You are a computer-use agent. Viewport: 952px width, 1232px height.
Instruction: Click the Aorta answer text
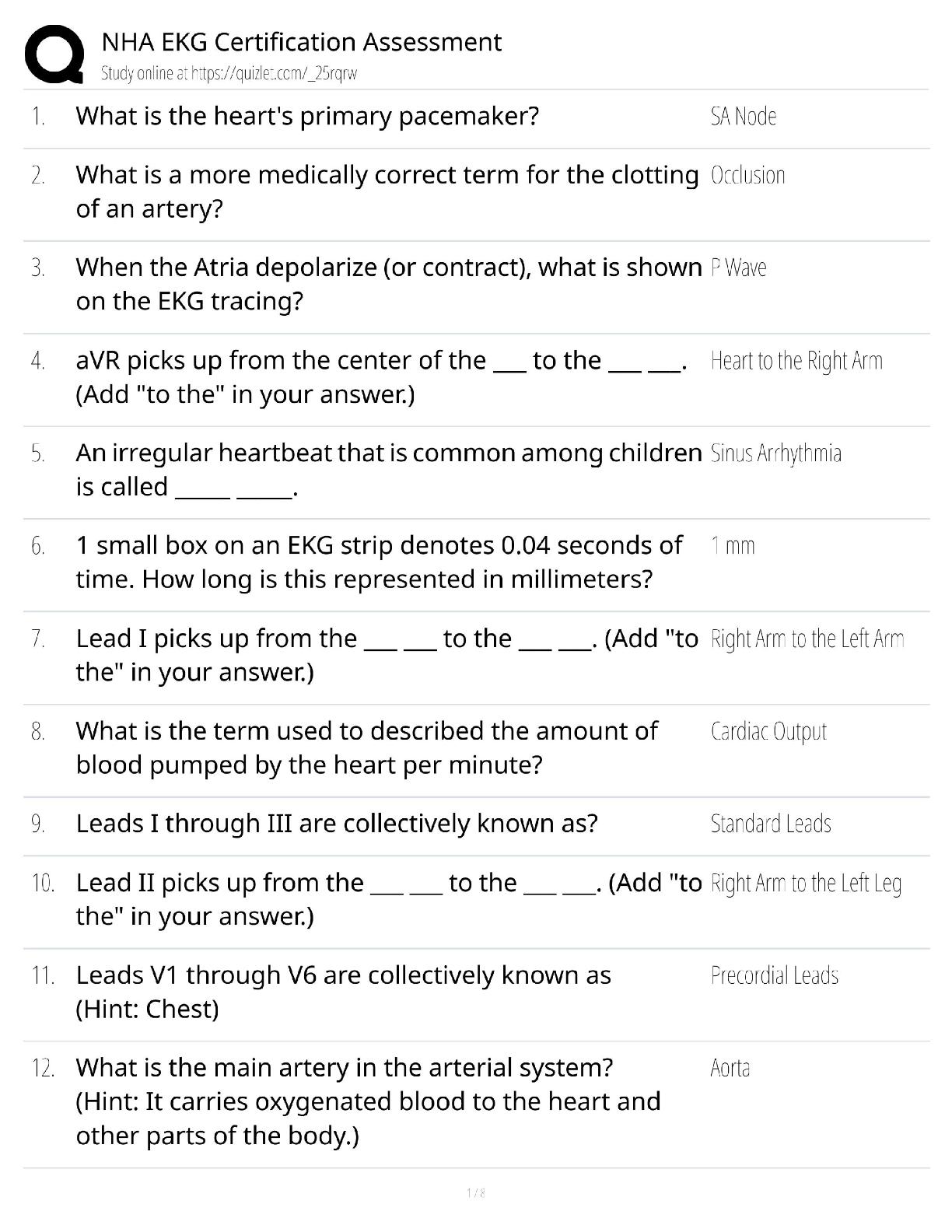click(x=730, y=1069)
